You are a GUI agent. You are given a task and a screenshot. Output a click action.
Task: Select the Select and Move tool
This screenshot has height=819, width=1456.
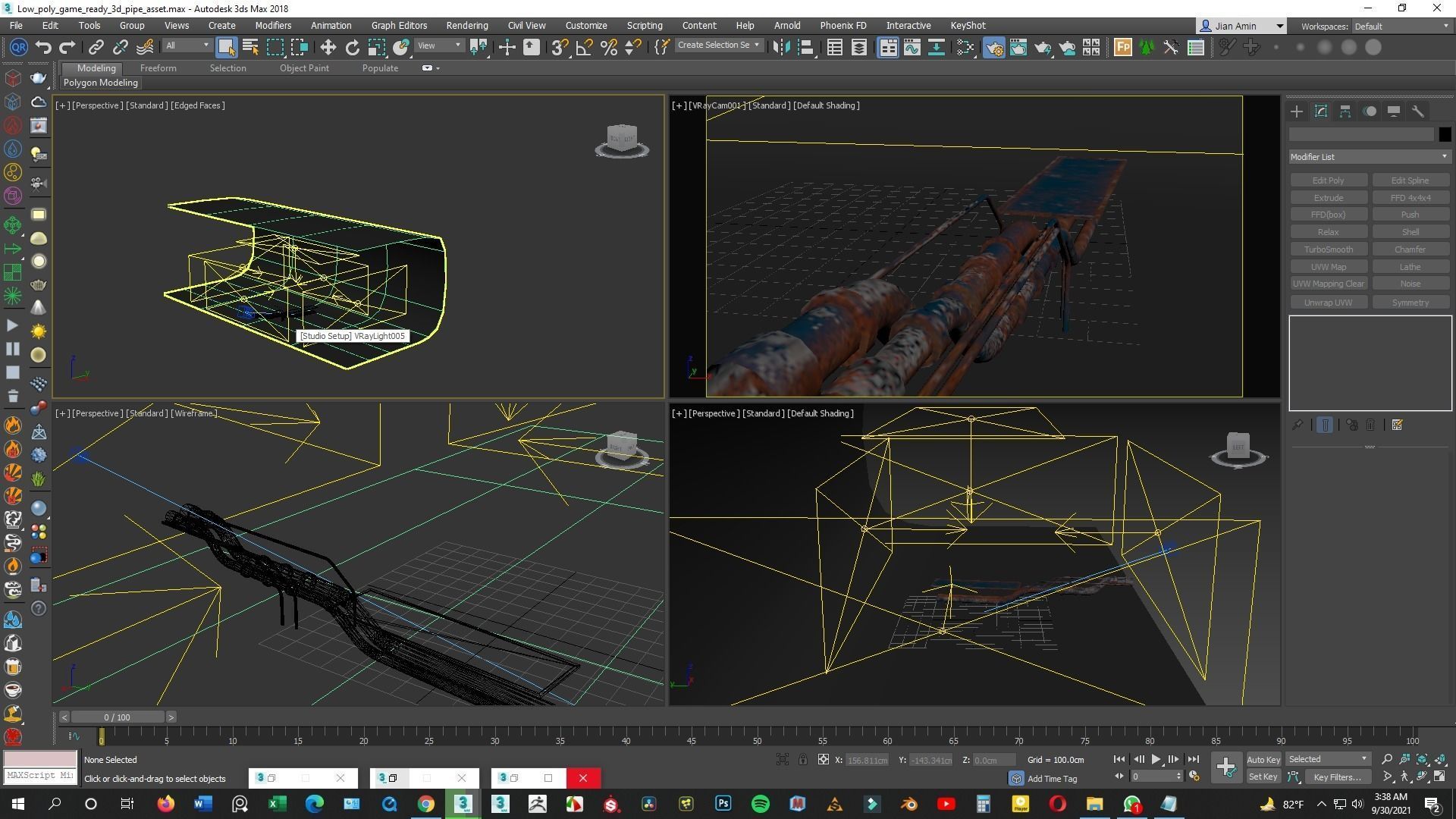pyautogui.click(x=328, y=47)
